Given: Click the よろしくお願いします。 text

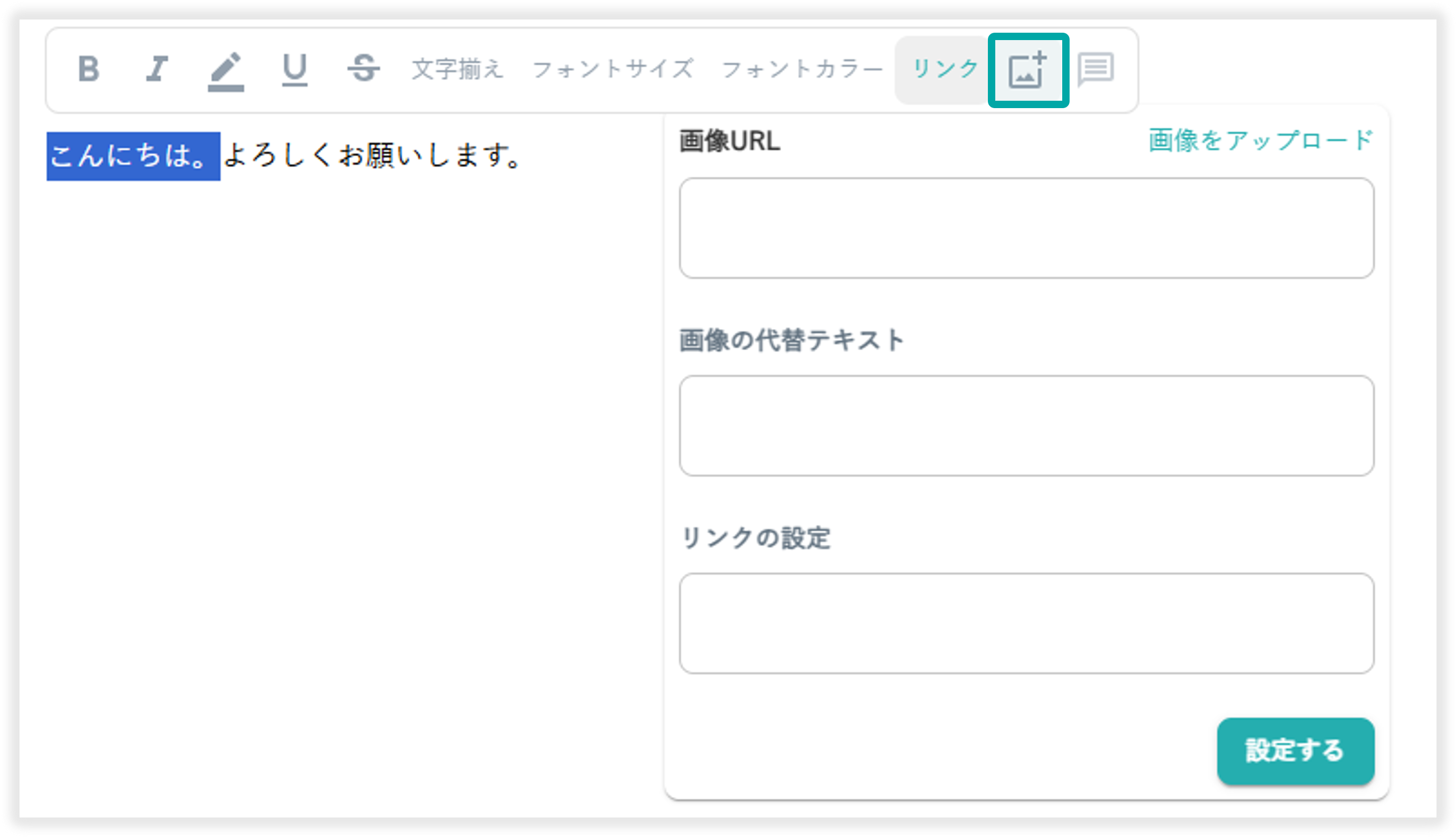Looking at the screenshot, I should tap(372, 156).
